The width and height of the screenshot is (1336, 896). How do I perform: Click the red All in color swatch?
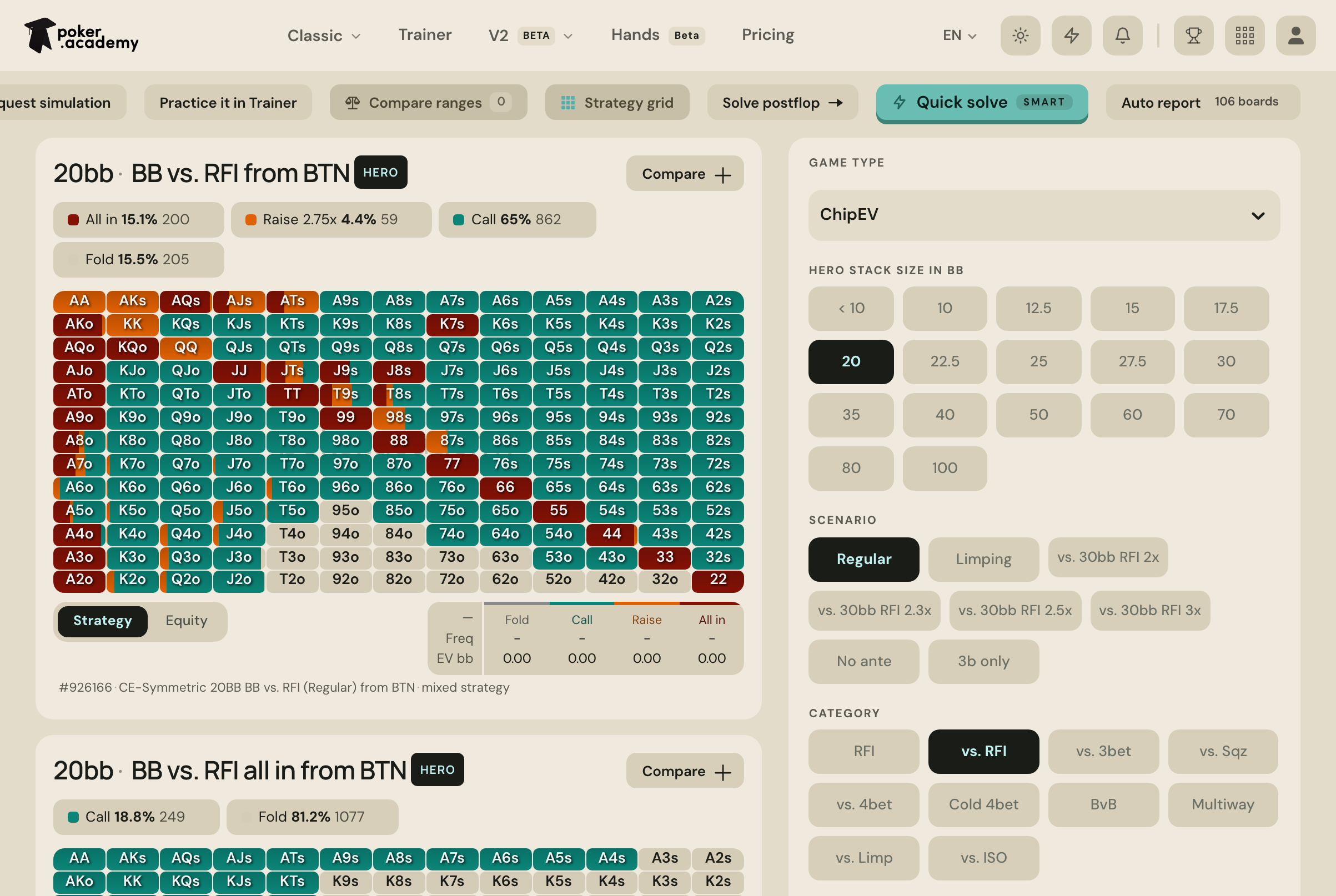coord(73,219)
